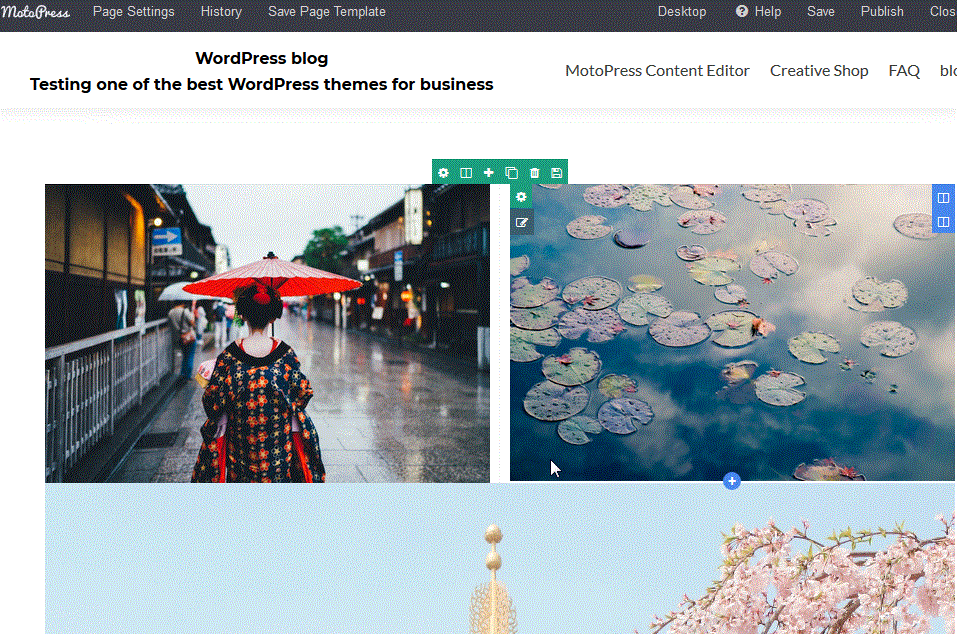Open settings gear of the lily pad image
The image size is (957, 634).
(521, 196)
